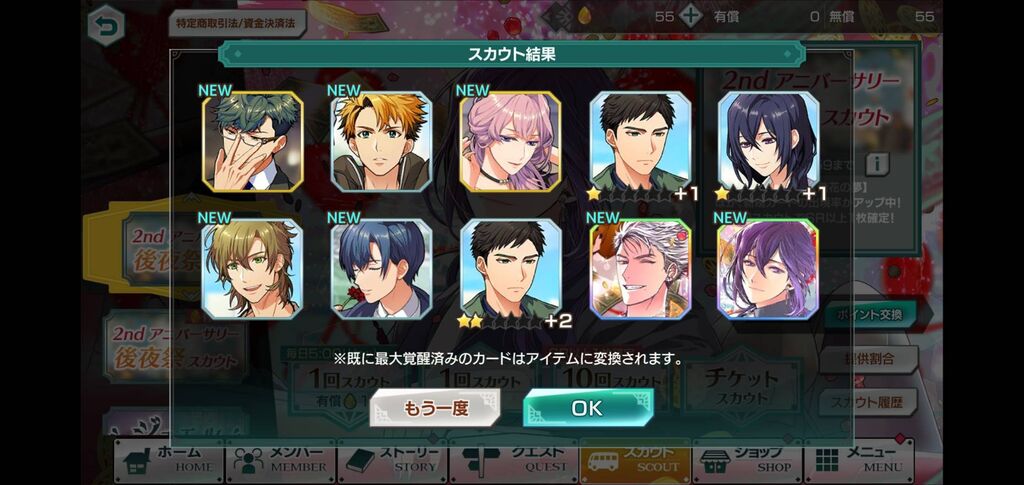
Task: Go to HOME in the bottom bar
Action: tap(170, 461)
